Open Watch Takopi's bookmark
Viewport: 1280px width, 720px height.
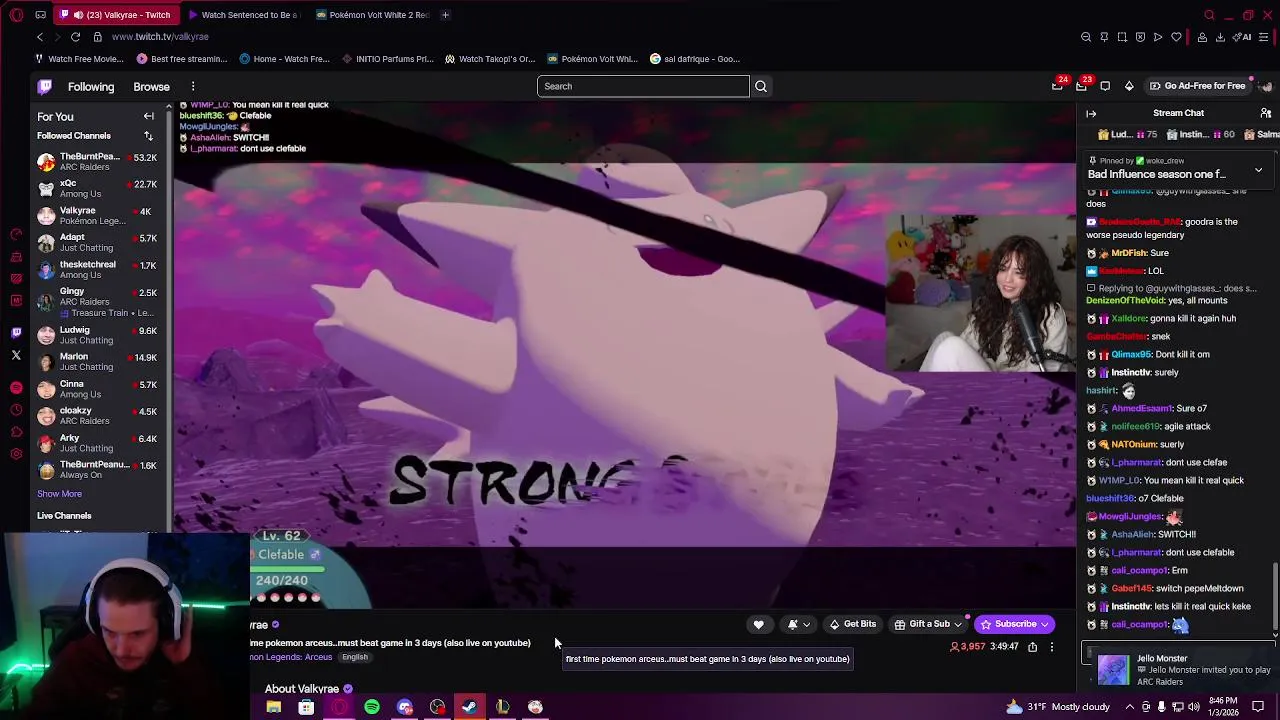[x=490, y=59]
